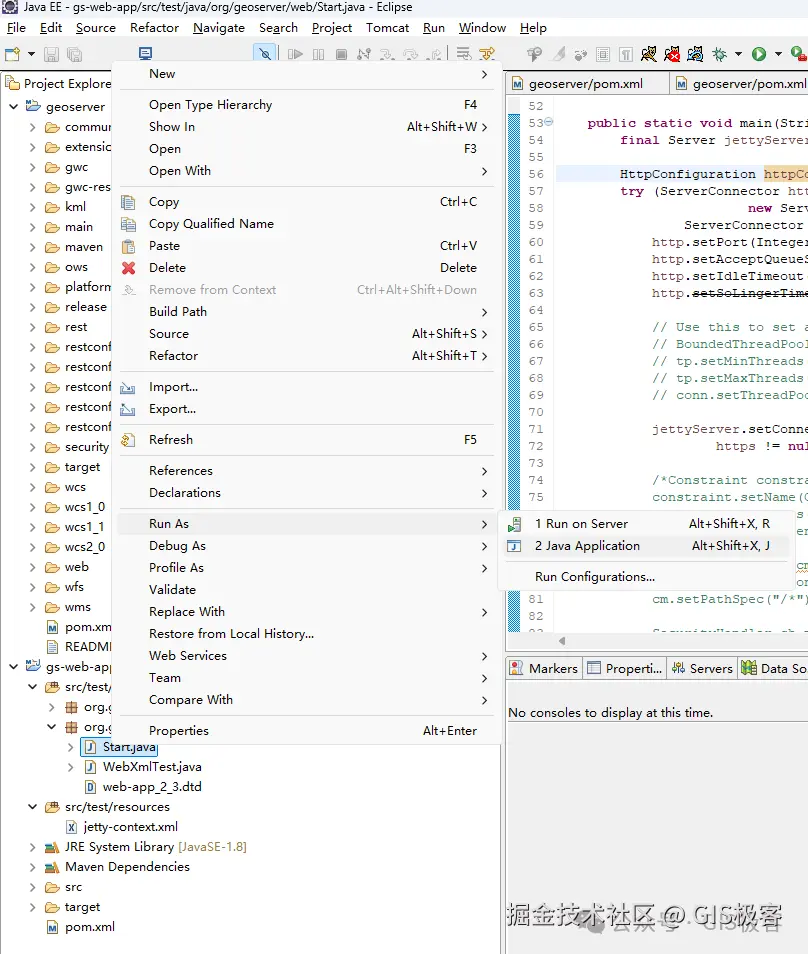Click the Save All toolbar icon
The width and height of the screenshot is (808, 954).
point(74,54)
